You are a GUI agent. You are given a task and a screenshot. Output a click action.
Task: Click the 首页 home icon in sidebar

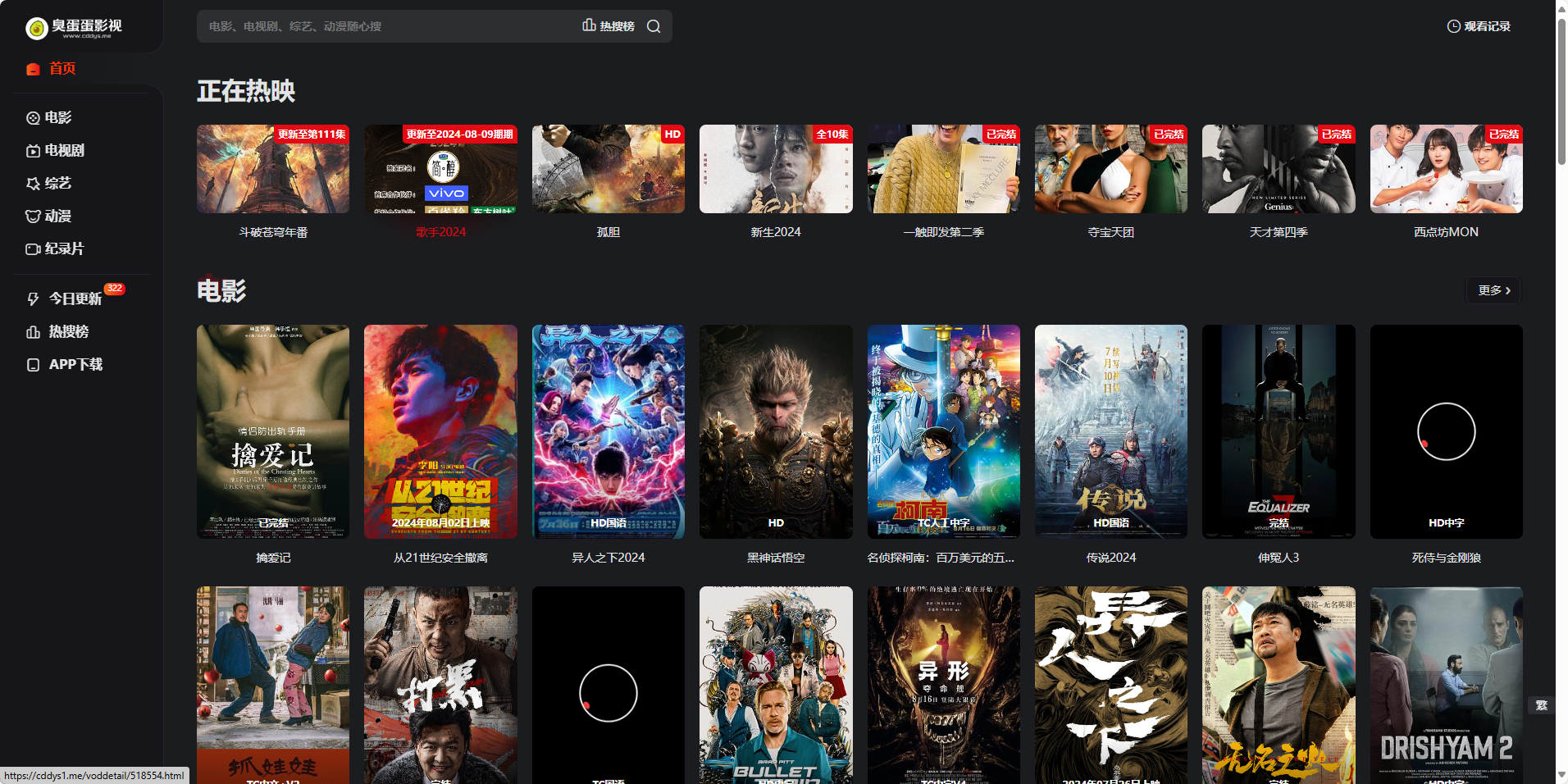33,69
